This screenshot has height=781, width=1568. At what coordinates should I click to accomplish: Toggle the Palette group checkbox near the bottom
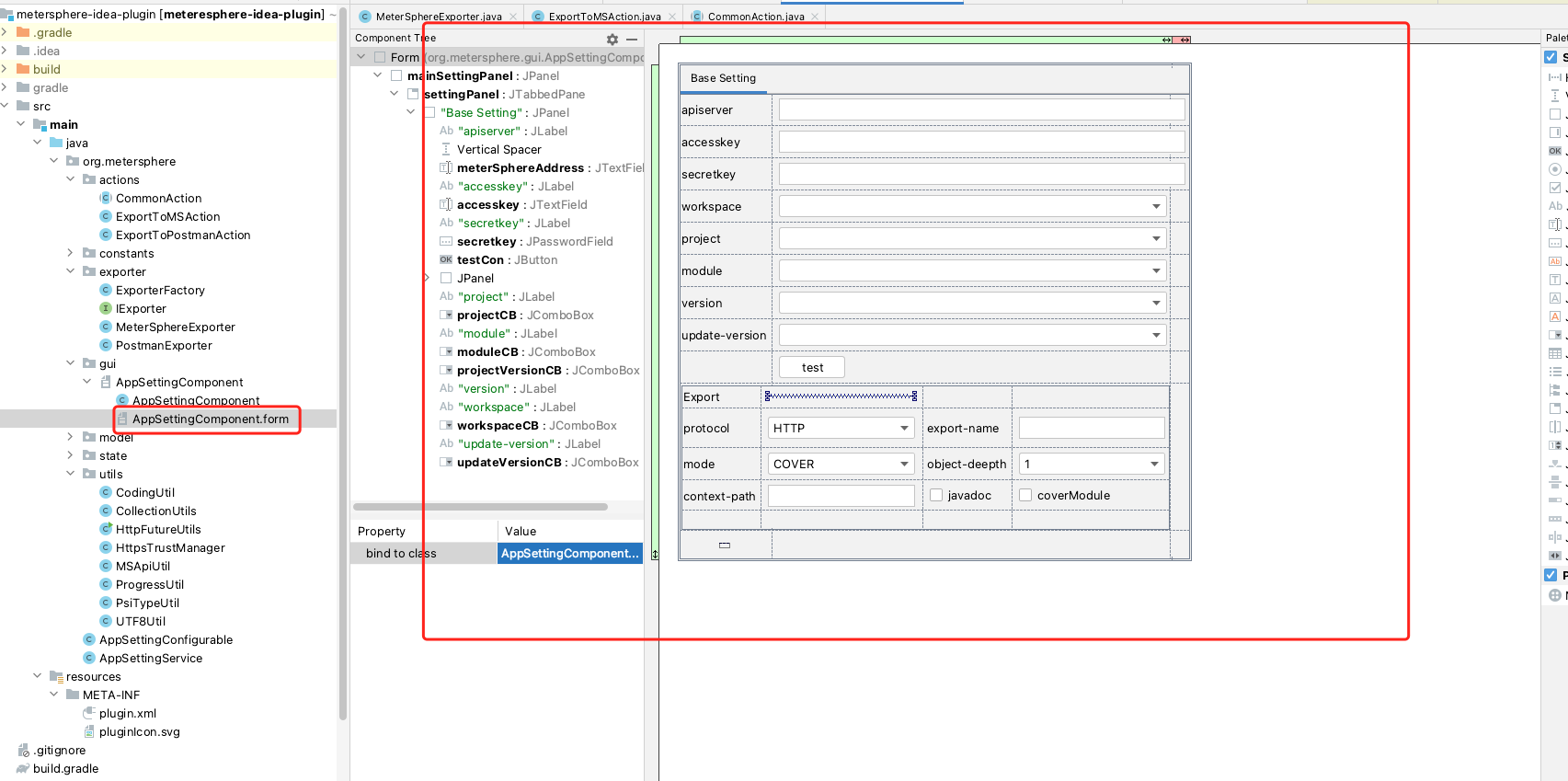(1551, 575)
